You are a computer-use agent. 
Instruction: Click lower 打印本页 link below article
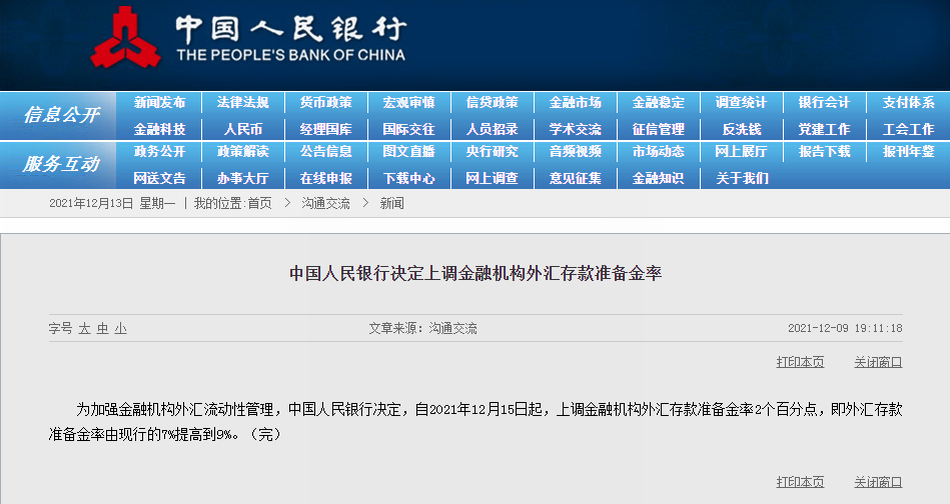pyautogui.click(x=800, y=482)
